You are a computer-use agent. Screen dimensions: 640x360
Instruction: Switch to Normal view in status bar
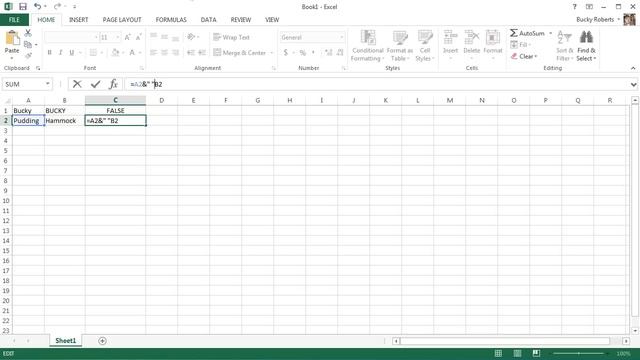(x=498, y=353)
